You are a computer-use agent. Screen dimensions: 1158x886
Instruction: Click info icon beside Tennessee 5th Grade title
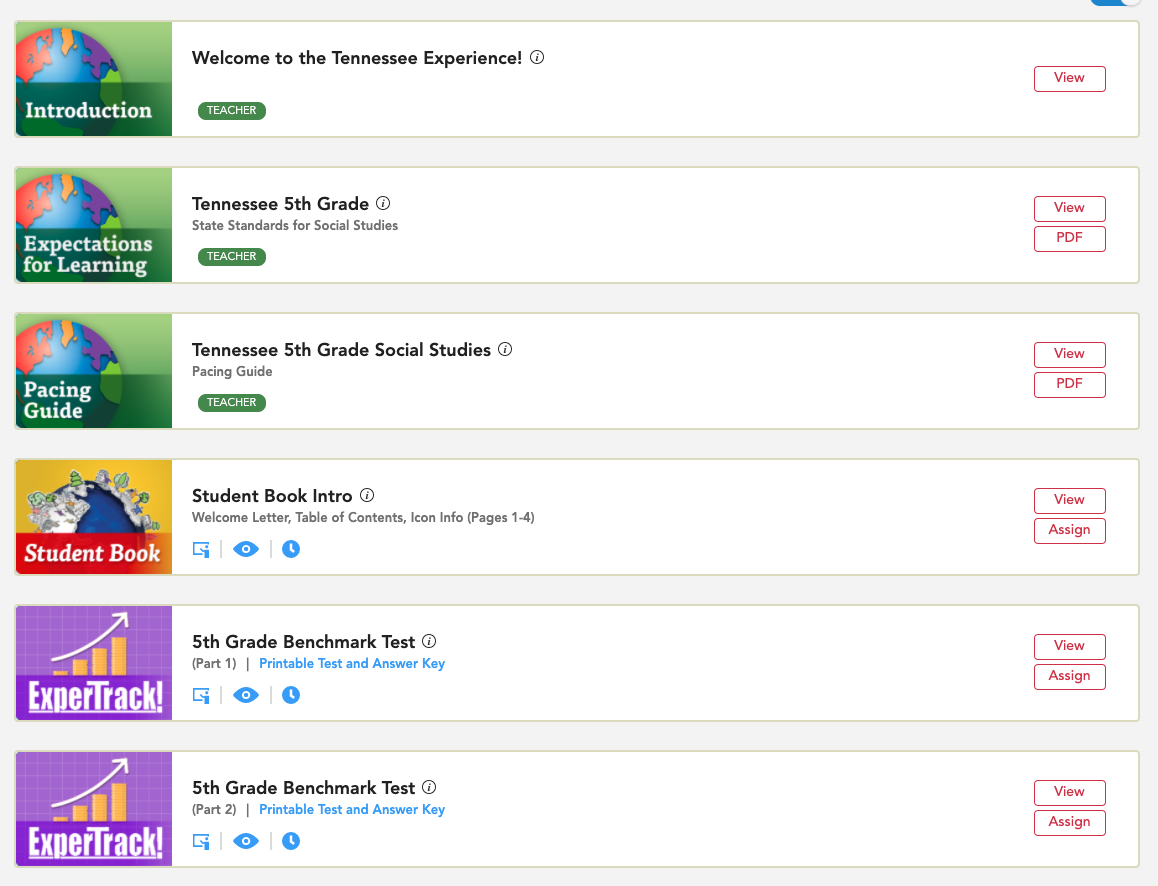(x=383, y=203)
